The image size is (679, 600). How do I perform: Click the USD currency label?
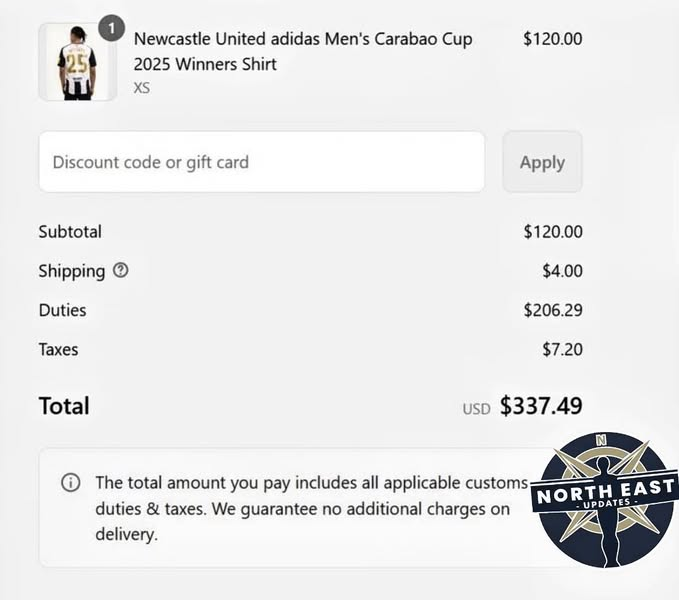(476, 409)
